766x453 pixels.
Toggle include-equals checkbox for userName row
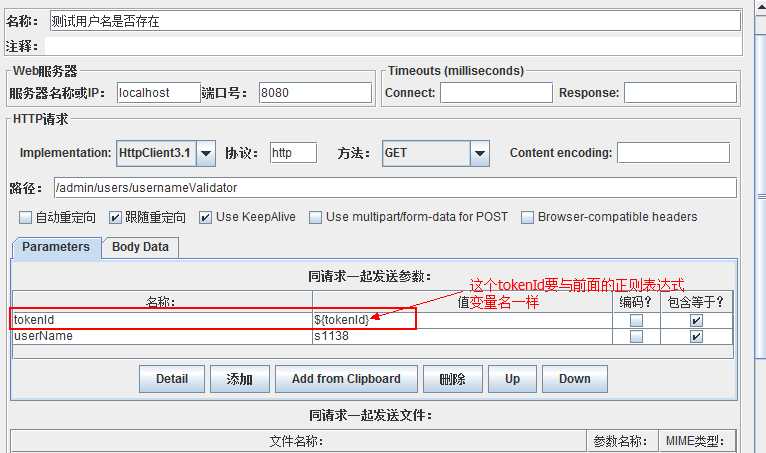tap(696, 336)
